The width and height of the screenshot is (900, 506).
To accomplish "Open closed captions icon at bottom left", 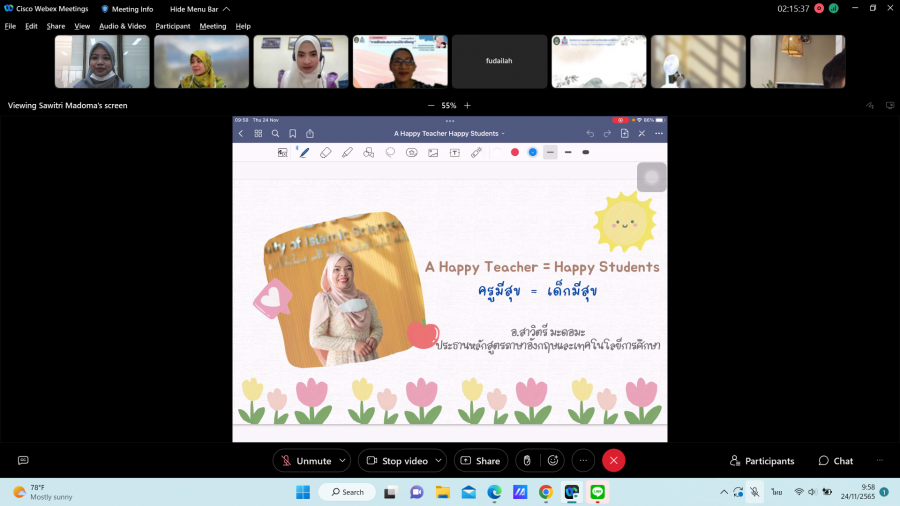I will tap(23, 460).
